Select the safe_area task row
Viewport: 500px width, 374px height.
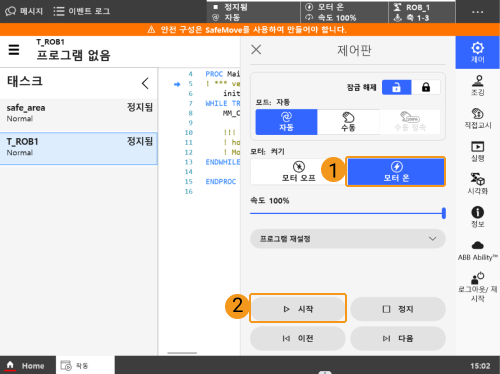pyautogui.click(x=79, y=113)
